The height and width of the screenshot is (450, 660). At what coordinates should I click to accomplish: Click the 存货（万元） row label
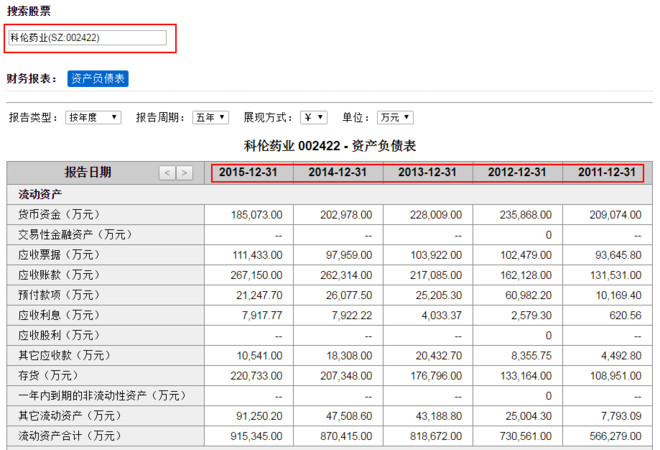click(48, 375)
